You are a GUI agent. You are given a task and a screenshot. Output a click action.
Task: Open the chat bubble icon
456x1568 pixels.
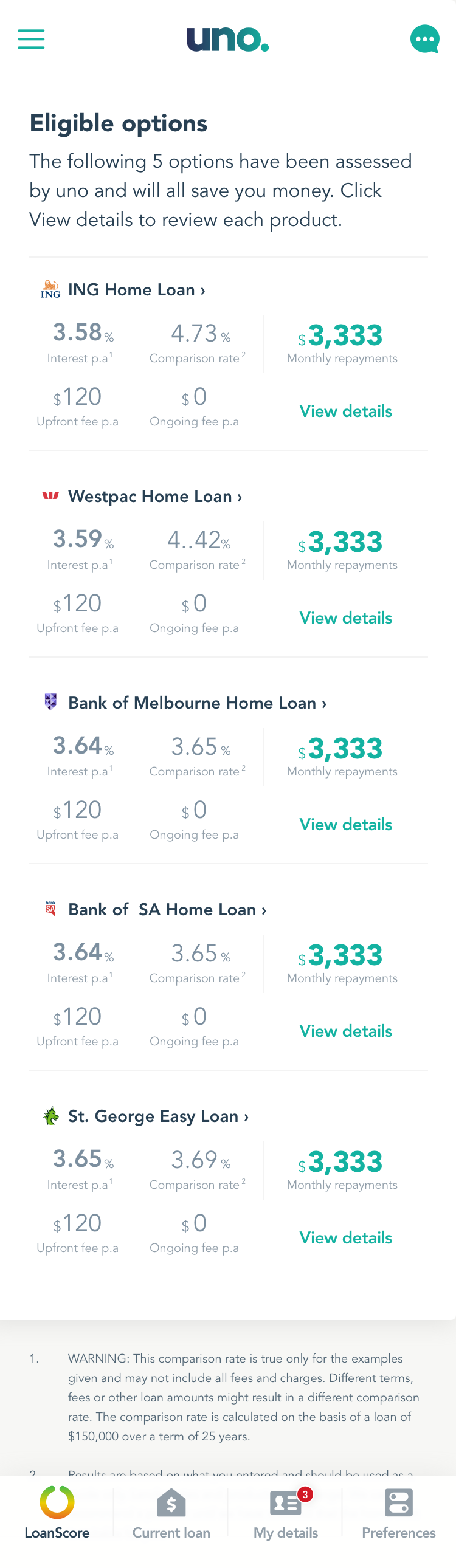pyautogui.click(x=425, y=39)
